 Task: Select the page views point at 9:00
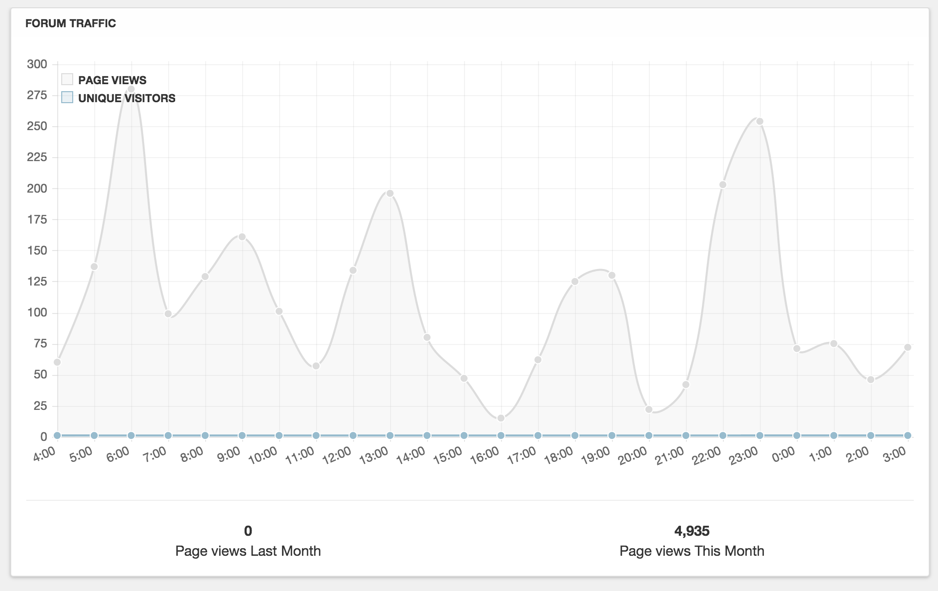point(242,237)
